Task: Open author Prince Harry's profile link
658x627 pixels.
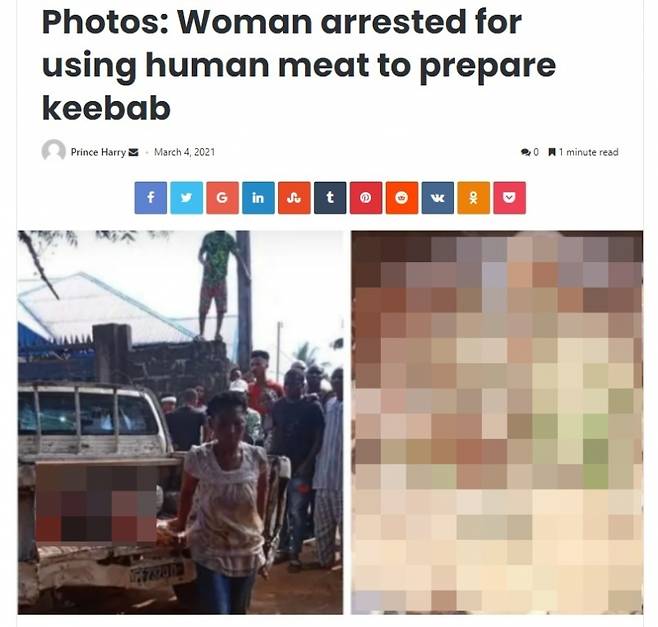Action: click(x=98, y=152)
